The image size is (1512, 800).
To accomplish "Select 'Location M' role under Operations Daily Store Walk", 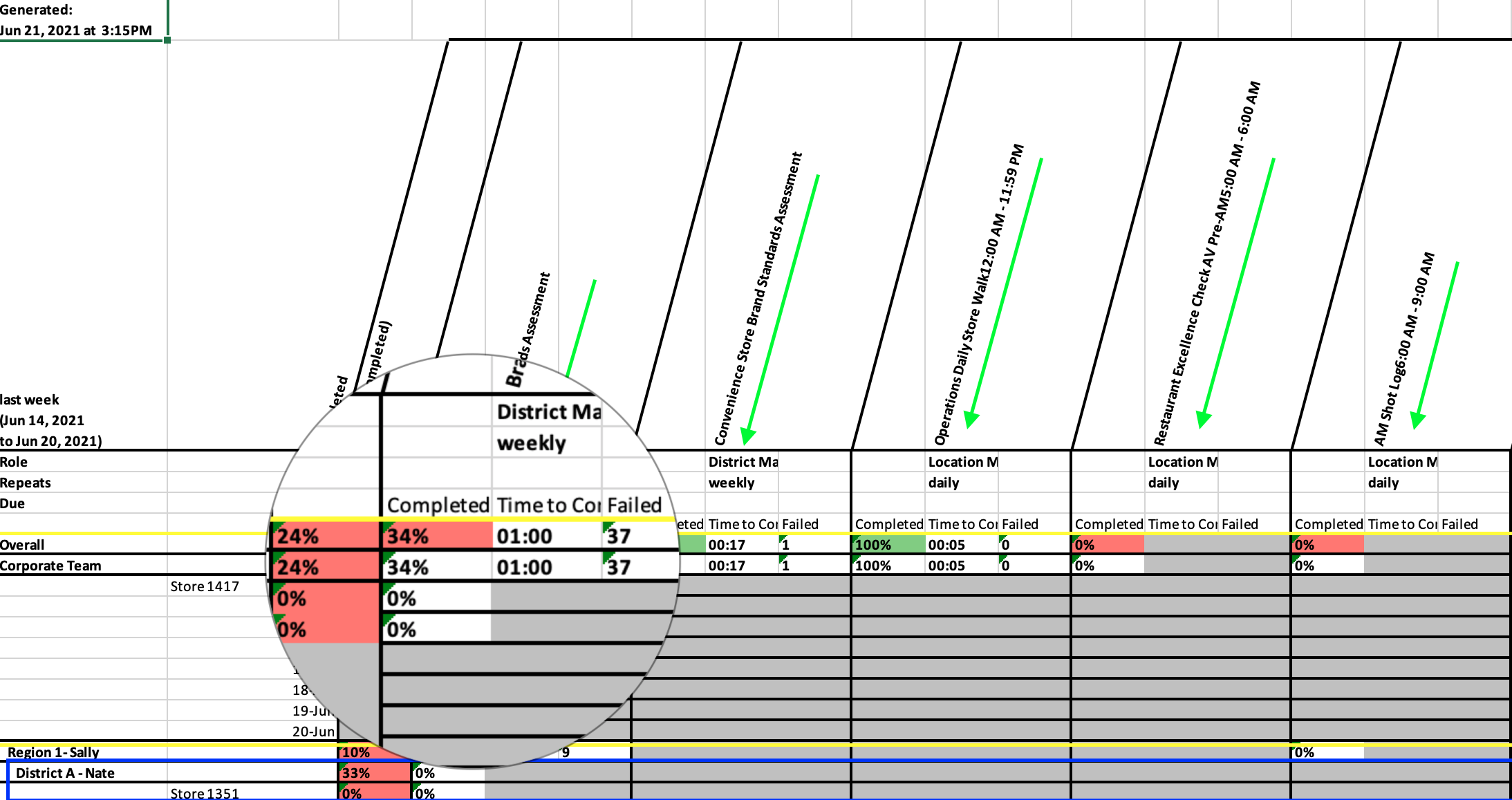I will coord(962,462).
